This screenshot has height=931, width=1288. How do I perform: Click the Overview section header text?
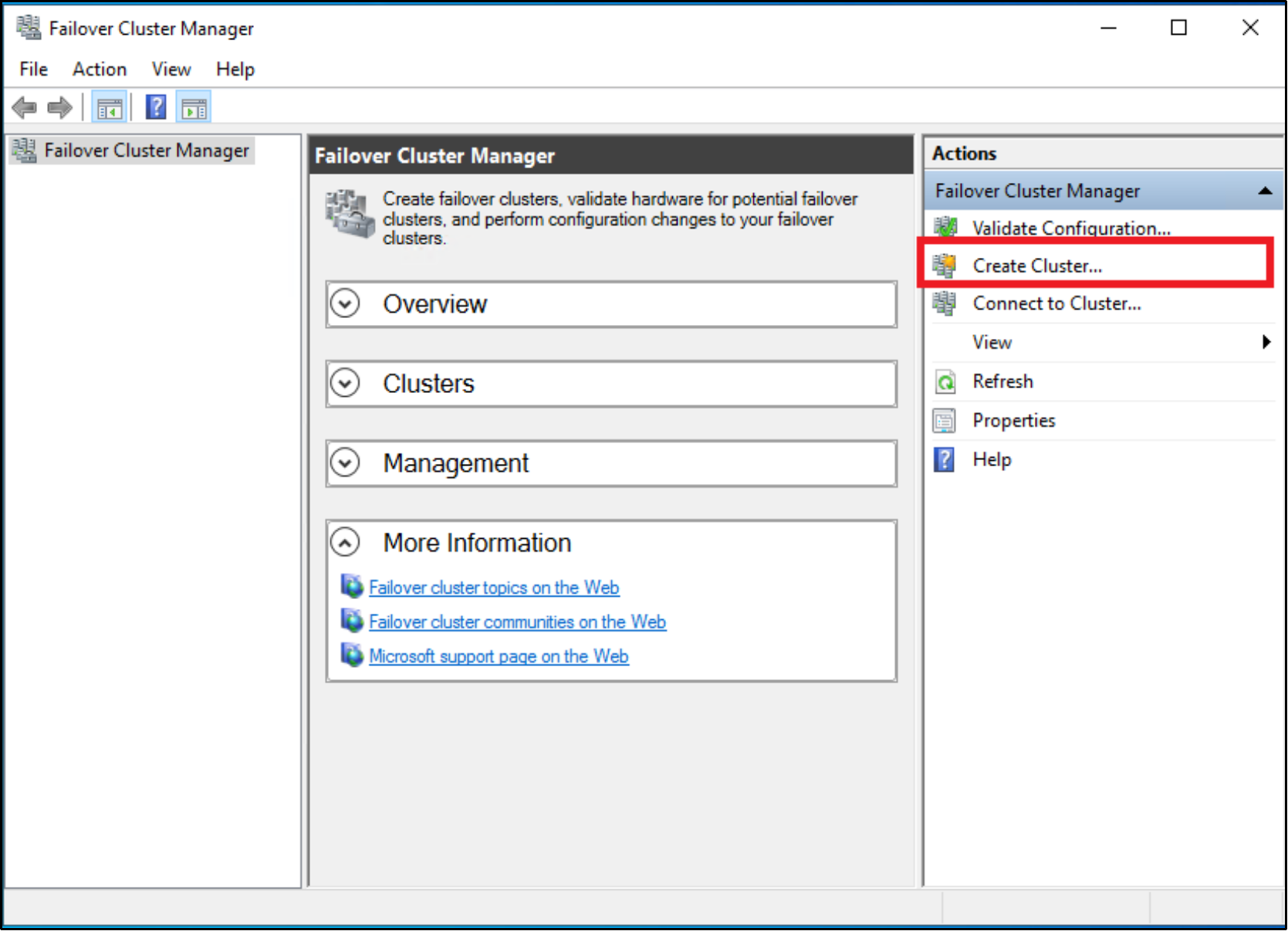(435, 304)
